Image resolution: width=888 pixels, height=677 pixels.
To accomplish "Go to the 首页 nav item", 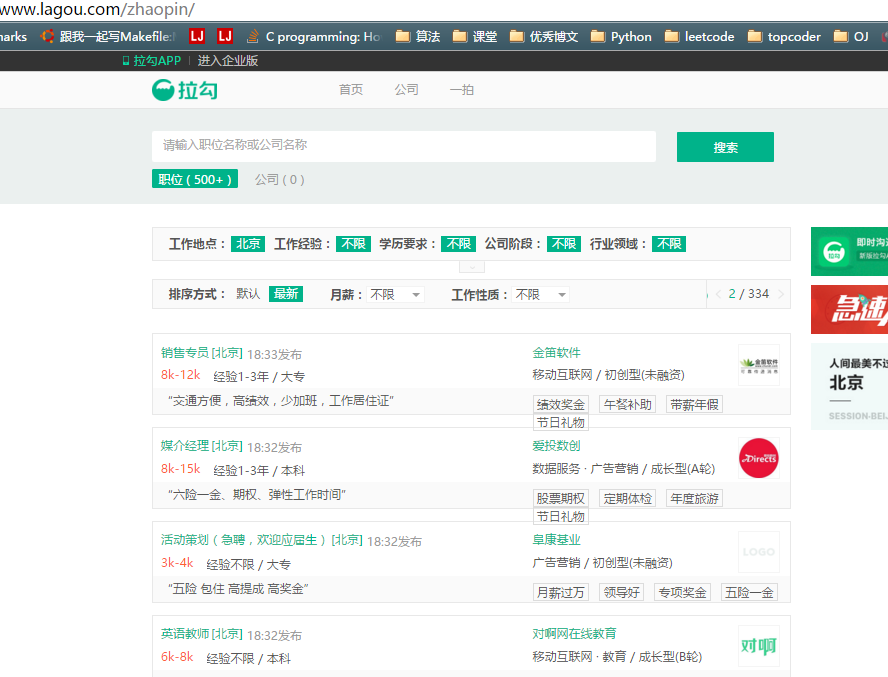I will [351, 90].
